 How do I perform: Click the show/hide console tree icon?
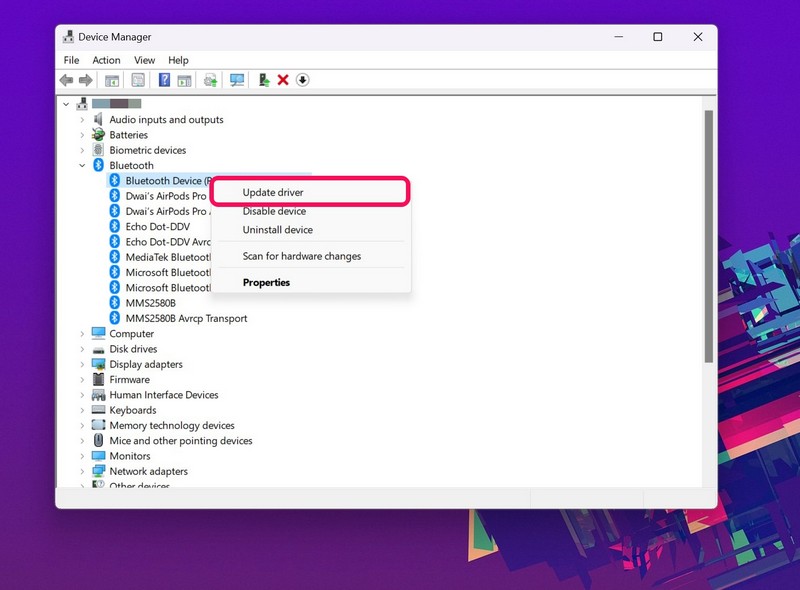coord(112,80)
